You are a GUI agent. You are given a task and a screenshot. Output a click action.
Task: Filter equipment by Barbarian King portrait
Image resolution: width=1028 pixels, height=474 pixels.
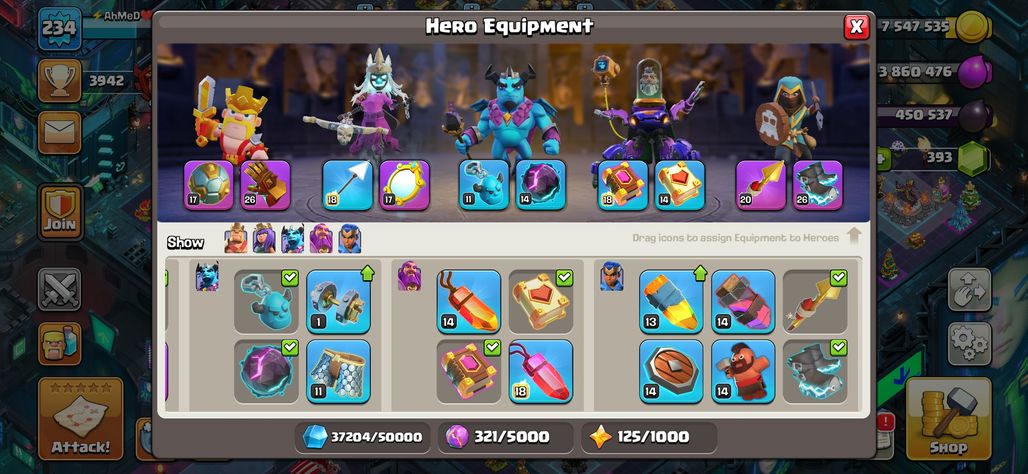coord(236,239)
